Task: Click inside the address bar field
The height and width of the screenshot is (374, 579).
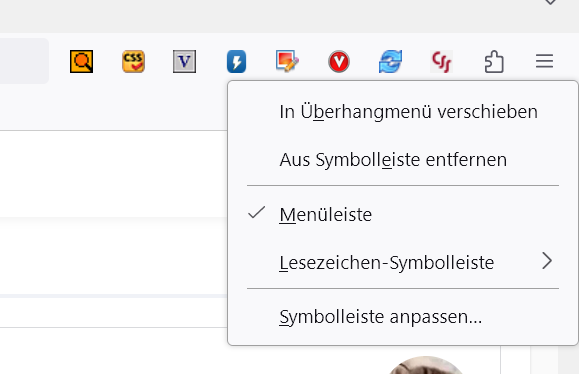Action: 24,61
